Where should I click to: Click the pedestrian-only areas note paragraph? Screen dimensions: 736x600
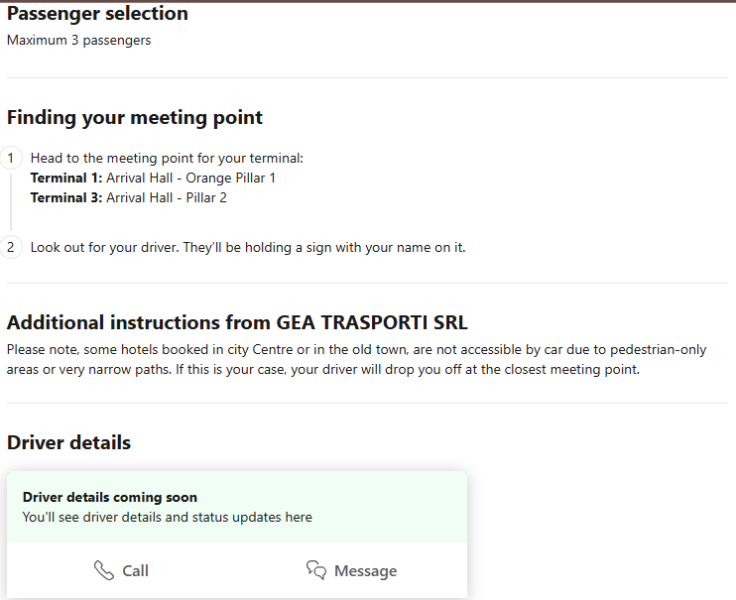[356, 360]
